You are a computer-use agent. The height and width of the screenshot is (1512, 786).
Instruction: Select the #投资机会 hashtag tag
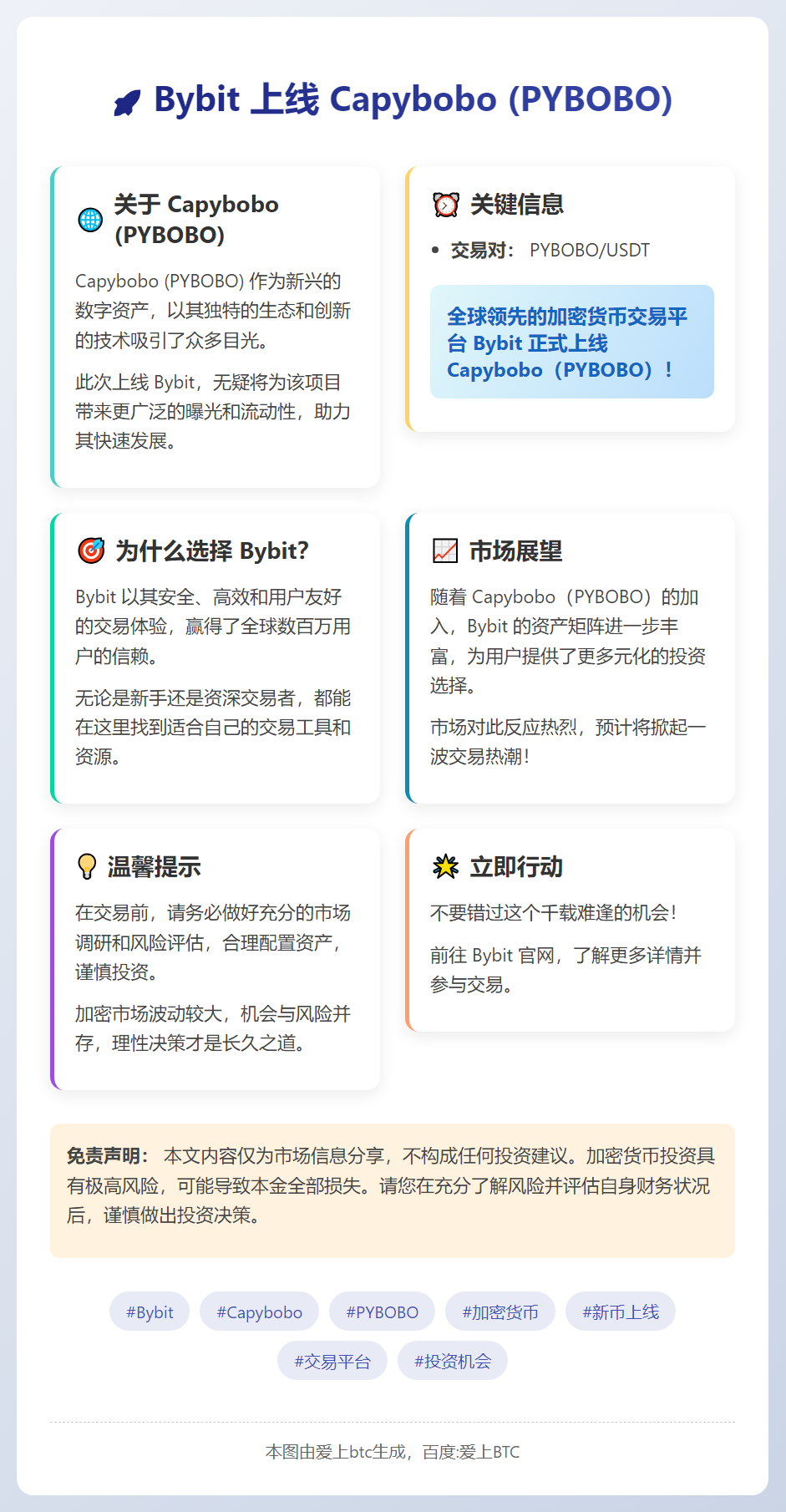[x=453, y=1361]
